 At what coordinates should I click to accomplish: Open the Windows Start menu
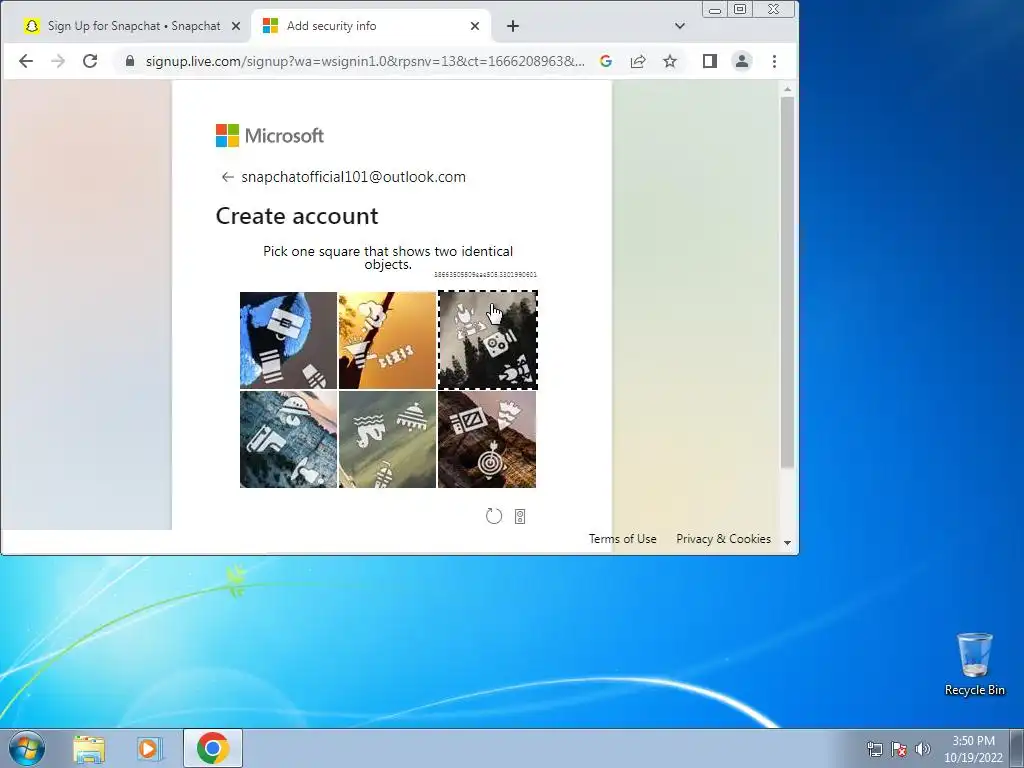[x=27, y=748]
